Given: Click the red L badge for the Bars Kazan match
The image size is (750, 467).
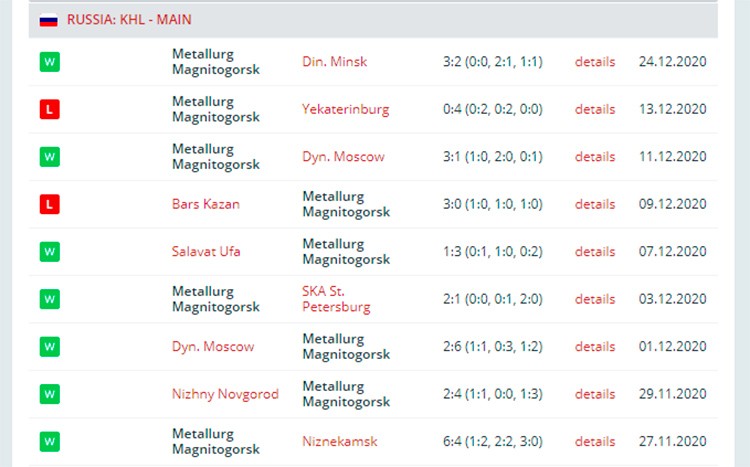Looking at the screenshot, I should click(50, 204).
